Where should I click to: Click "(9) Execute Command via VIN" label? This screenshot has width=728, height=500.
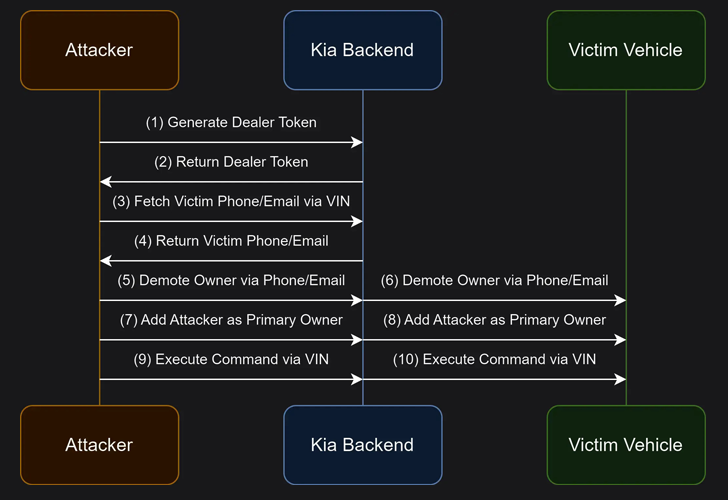click(231, 359)
